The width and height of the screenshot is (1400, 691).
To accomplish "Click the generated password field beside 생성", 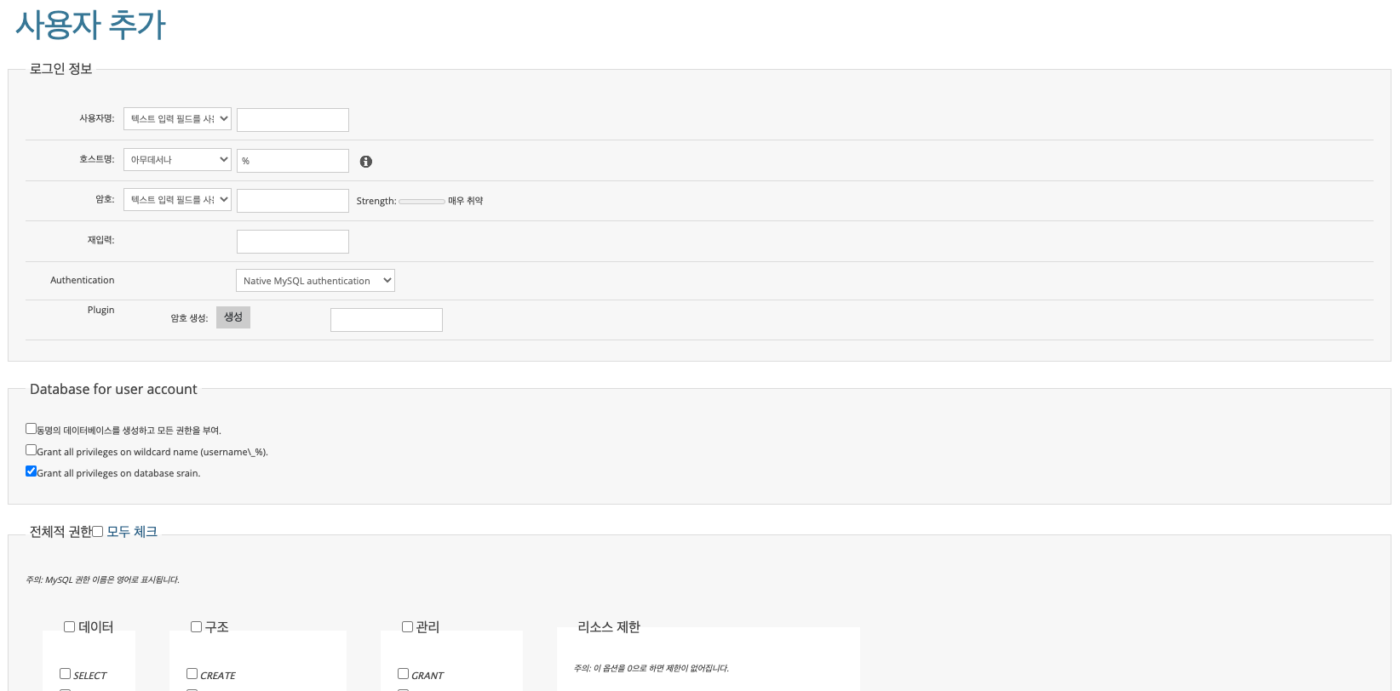I will (386, 320).
